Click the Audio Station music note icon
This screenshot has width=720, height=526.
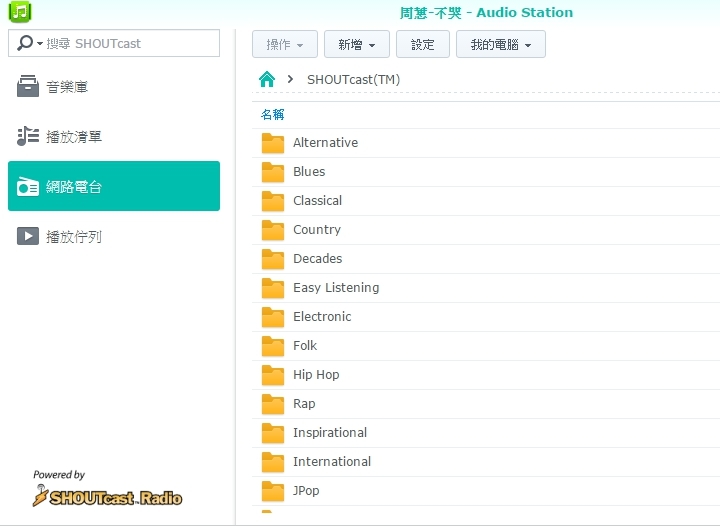tap(20, 12)
